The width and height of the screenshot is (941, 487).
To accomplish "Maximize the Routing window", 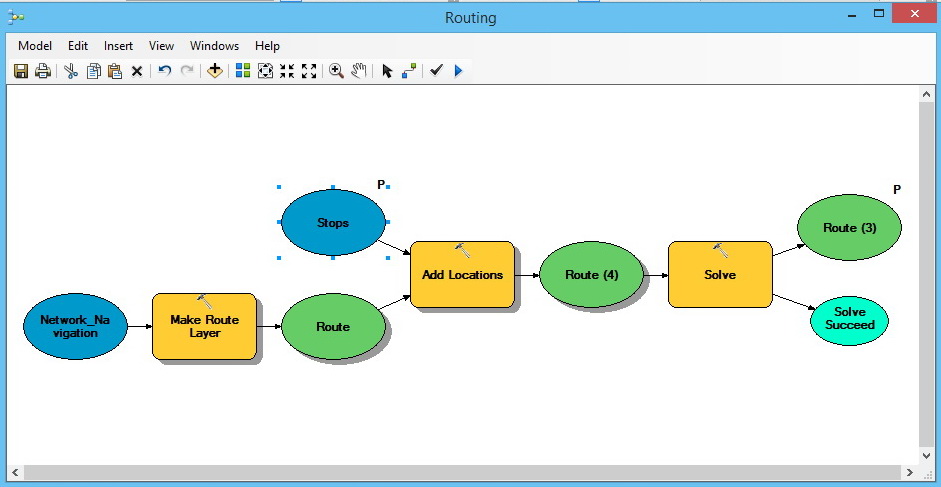I will [879, 13].
